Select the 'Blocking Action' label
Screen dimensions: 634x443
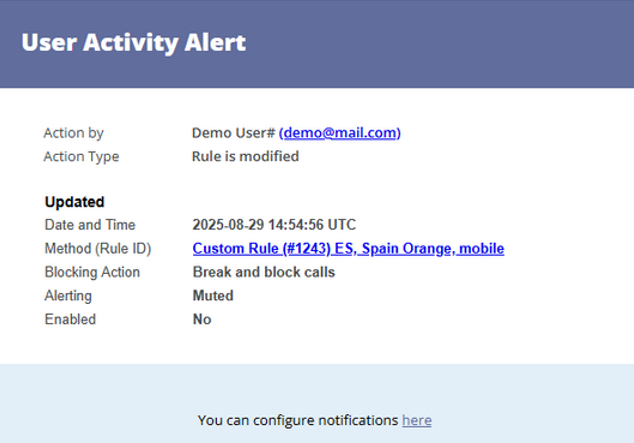pyautogui.click(x=92, y=272)
